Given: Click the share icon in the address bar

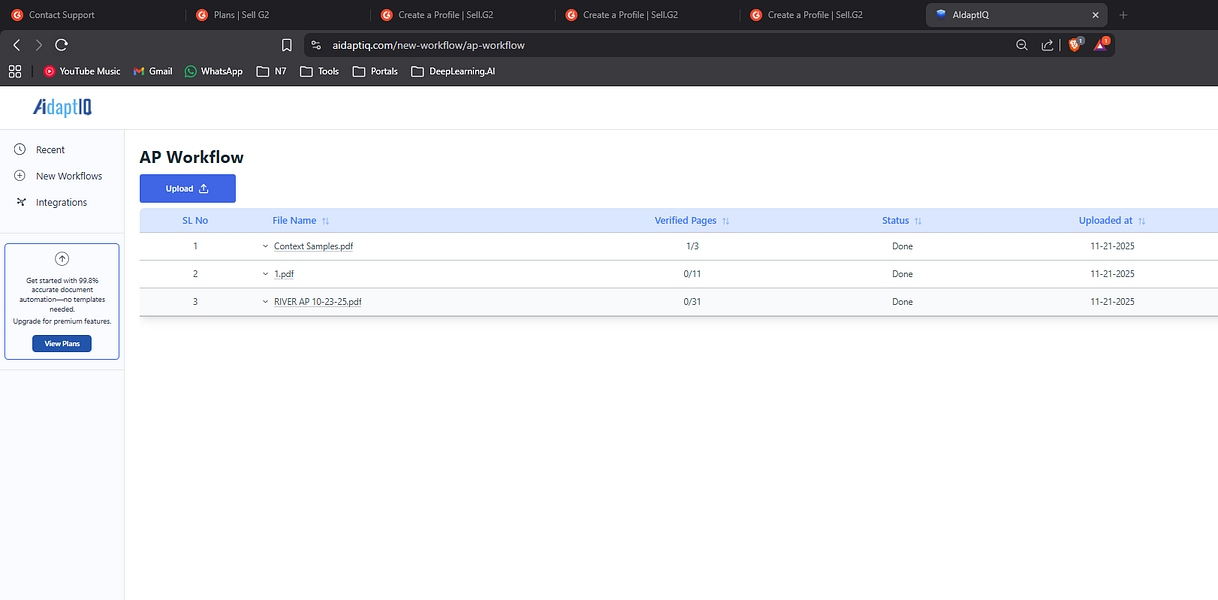Looking at the screenshot, I should [1047, 45].
